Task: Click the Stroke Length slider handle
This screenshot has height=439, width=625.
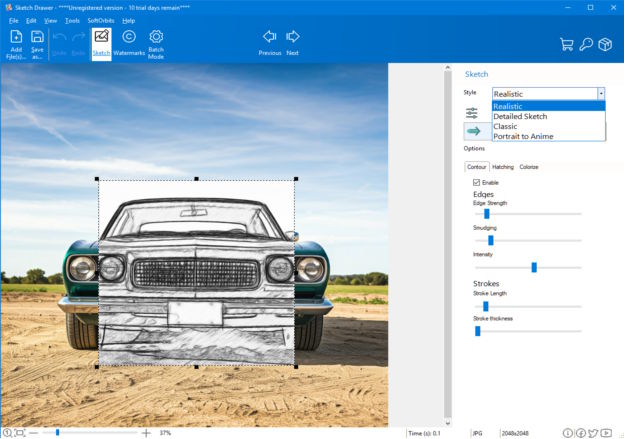Action: (x=485, y=306)
